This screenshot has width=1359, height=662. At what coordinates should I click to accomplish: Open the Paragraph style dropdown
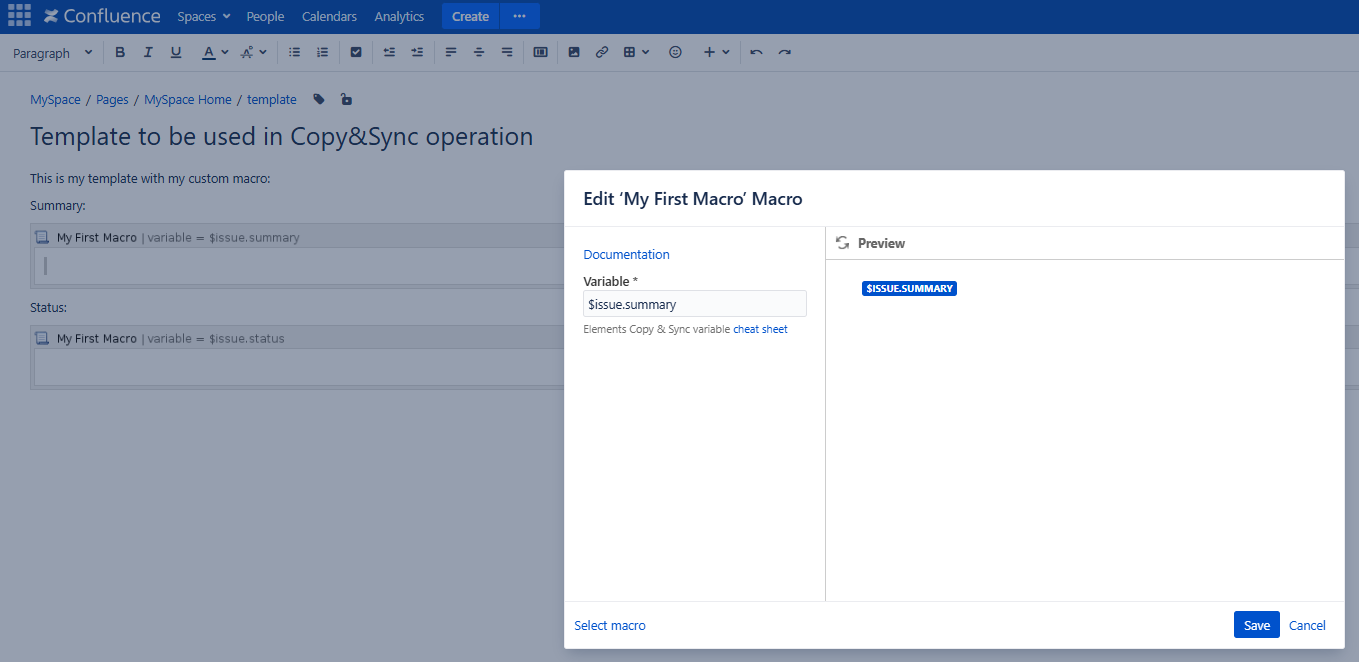(52, 51)
